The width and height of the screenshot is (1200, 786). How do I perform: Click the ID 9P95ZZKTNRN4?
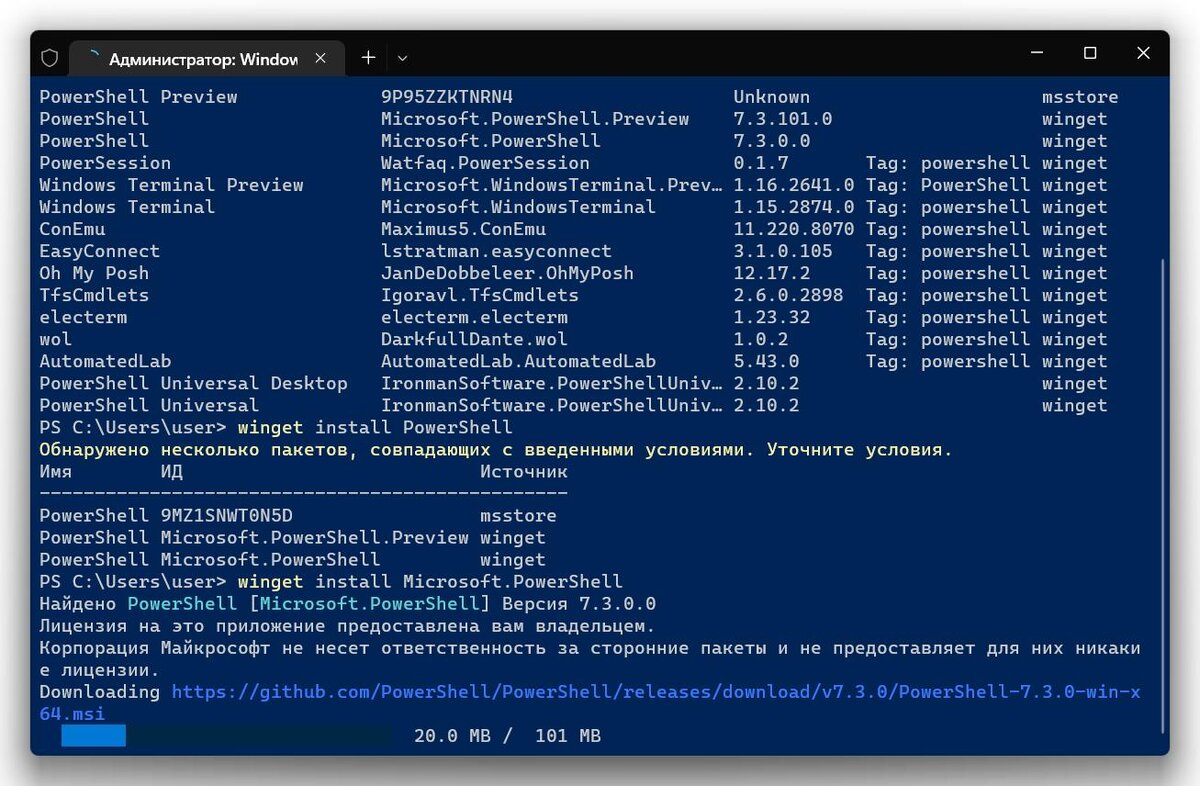point(447,97)
